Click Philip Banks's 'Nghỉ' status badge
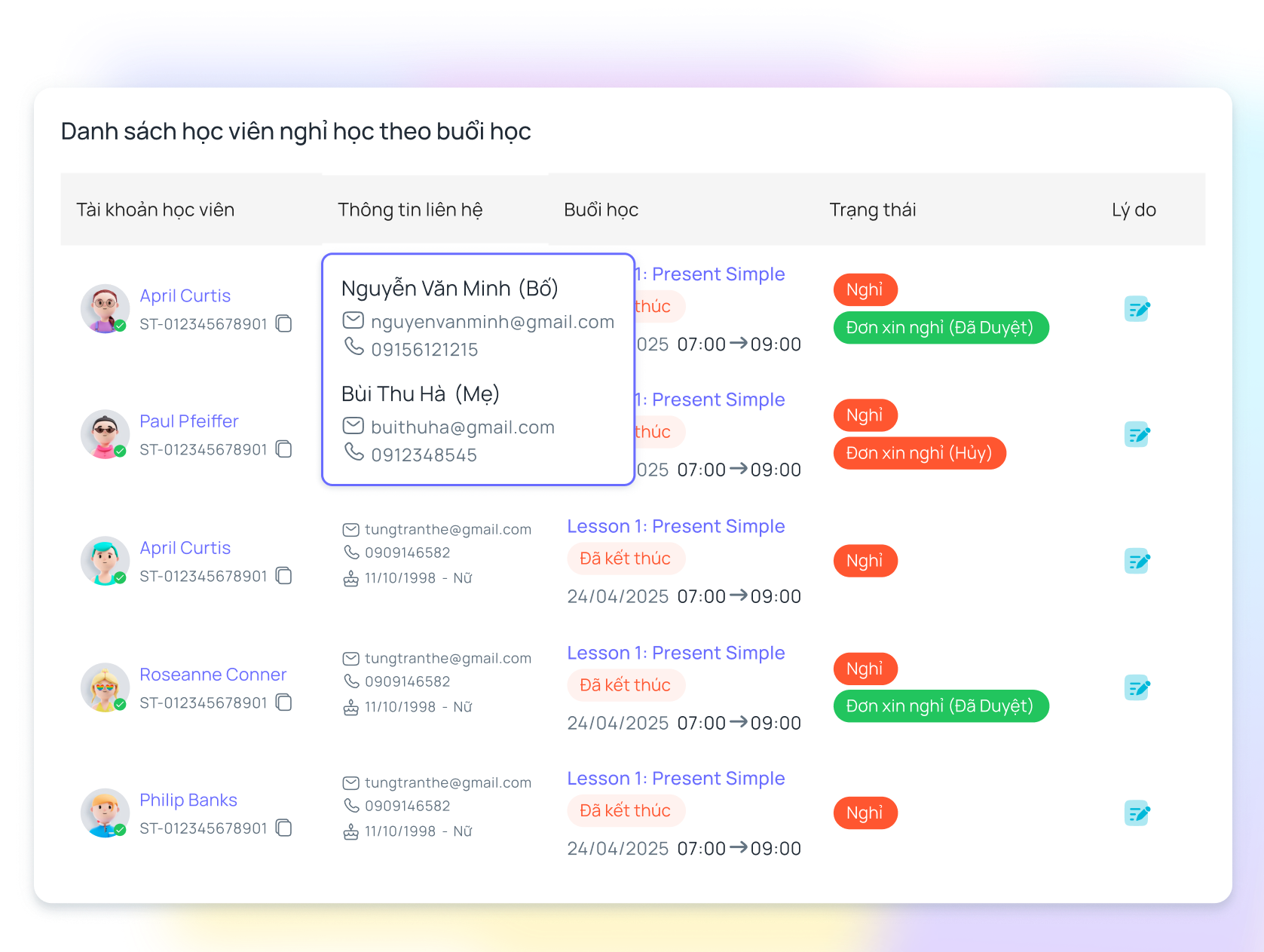 (865, 813)
